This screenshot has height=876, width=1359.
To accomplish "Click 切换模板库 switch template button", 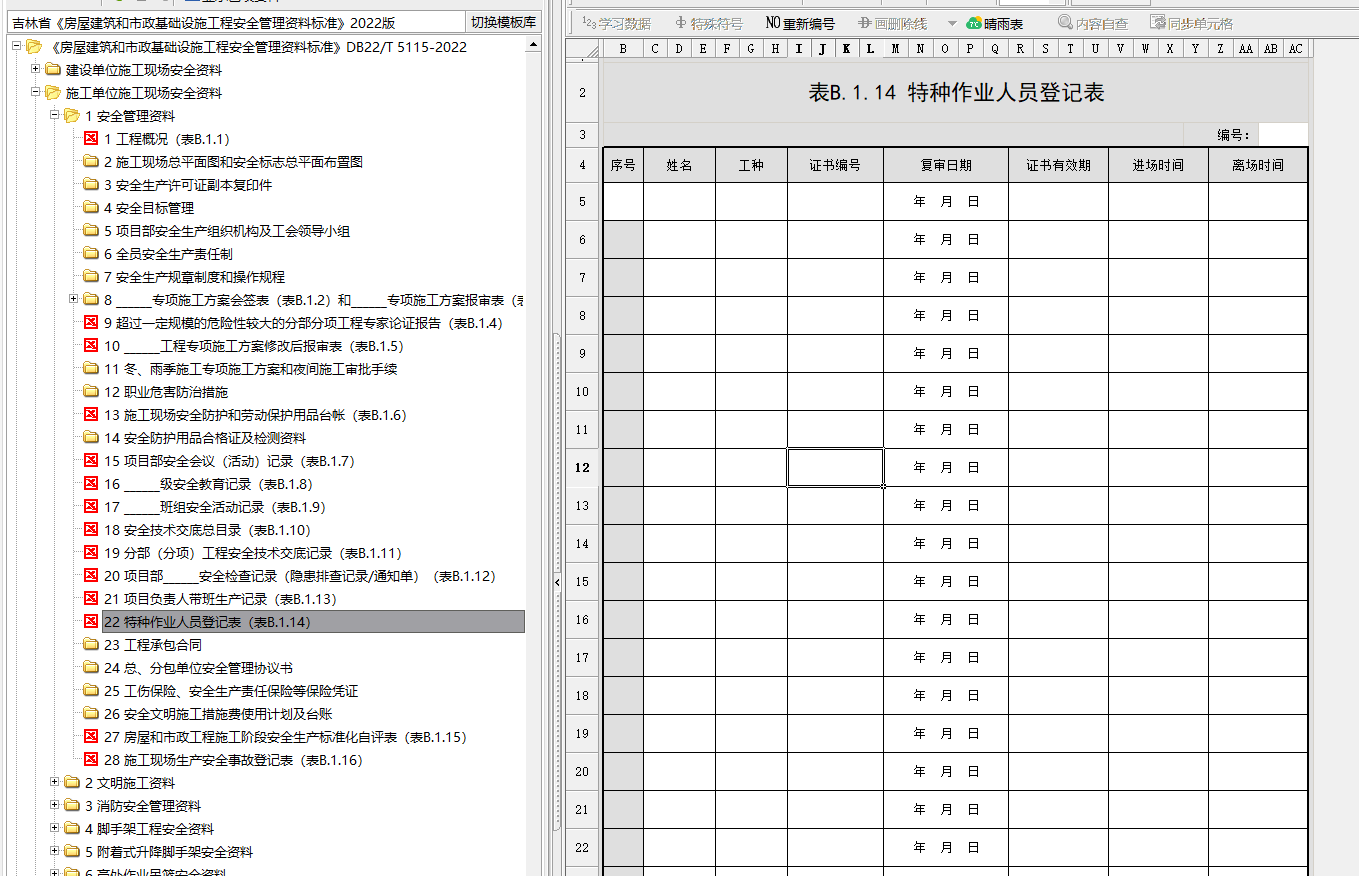I will [x=503, y=22].
